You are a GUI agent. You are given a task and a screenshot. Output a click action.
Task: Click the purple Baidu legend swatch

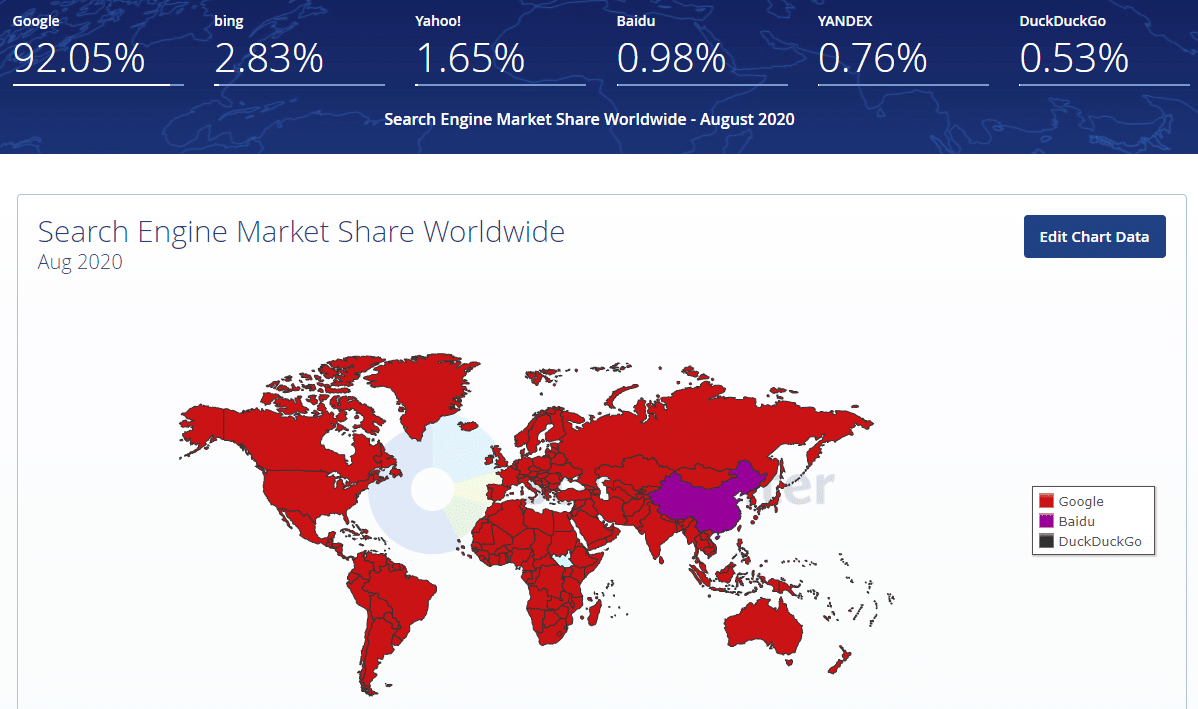(x=1046, y=521)
